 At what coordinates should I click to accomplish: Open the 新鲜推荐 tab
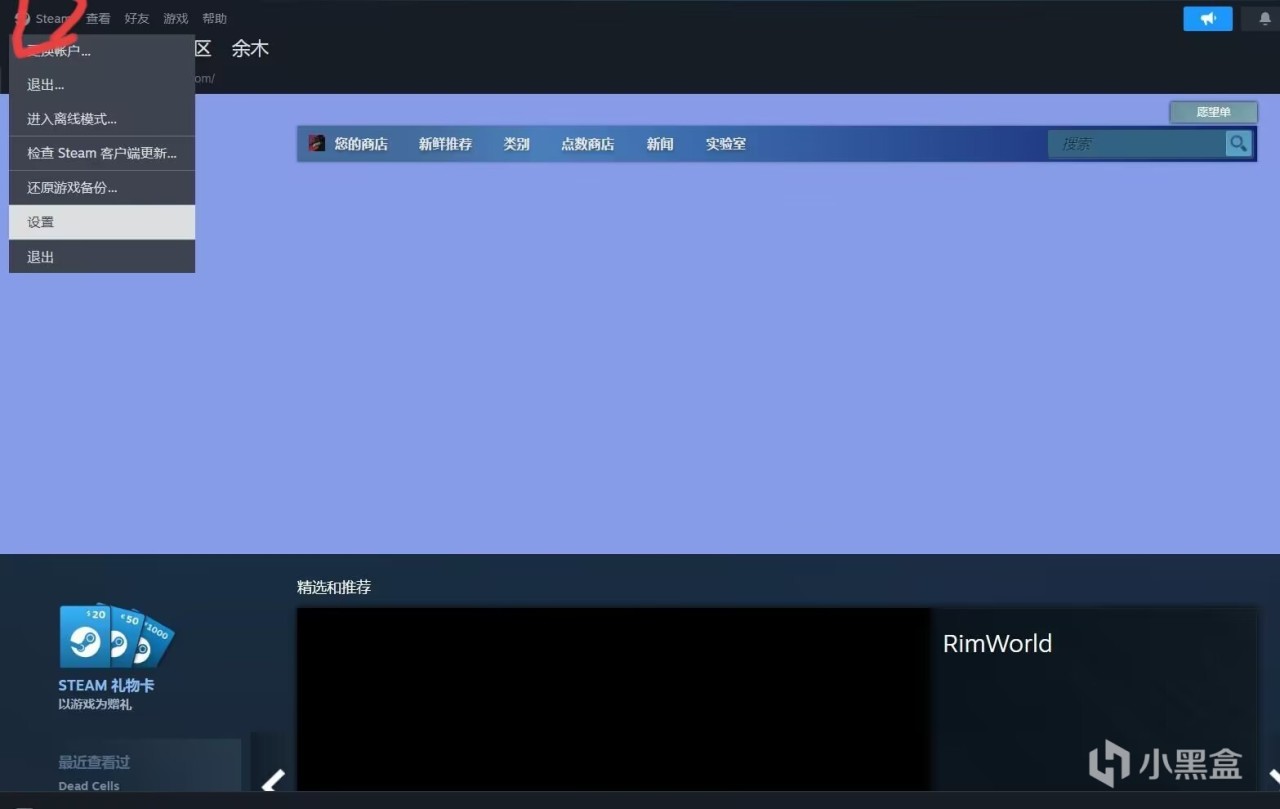pos(445,144)
